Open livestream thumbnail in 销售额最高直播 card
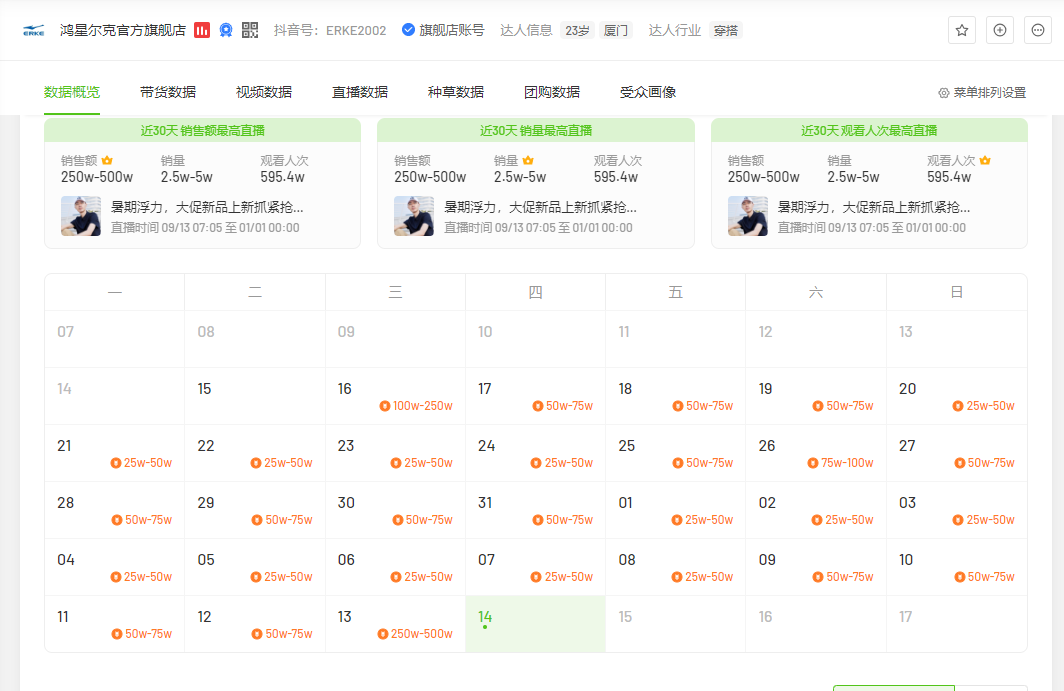Image resolution: width=1064 pixels, height=691 pixels. (x=81, y=216)
